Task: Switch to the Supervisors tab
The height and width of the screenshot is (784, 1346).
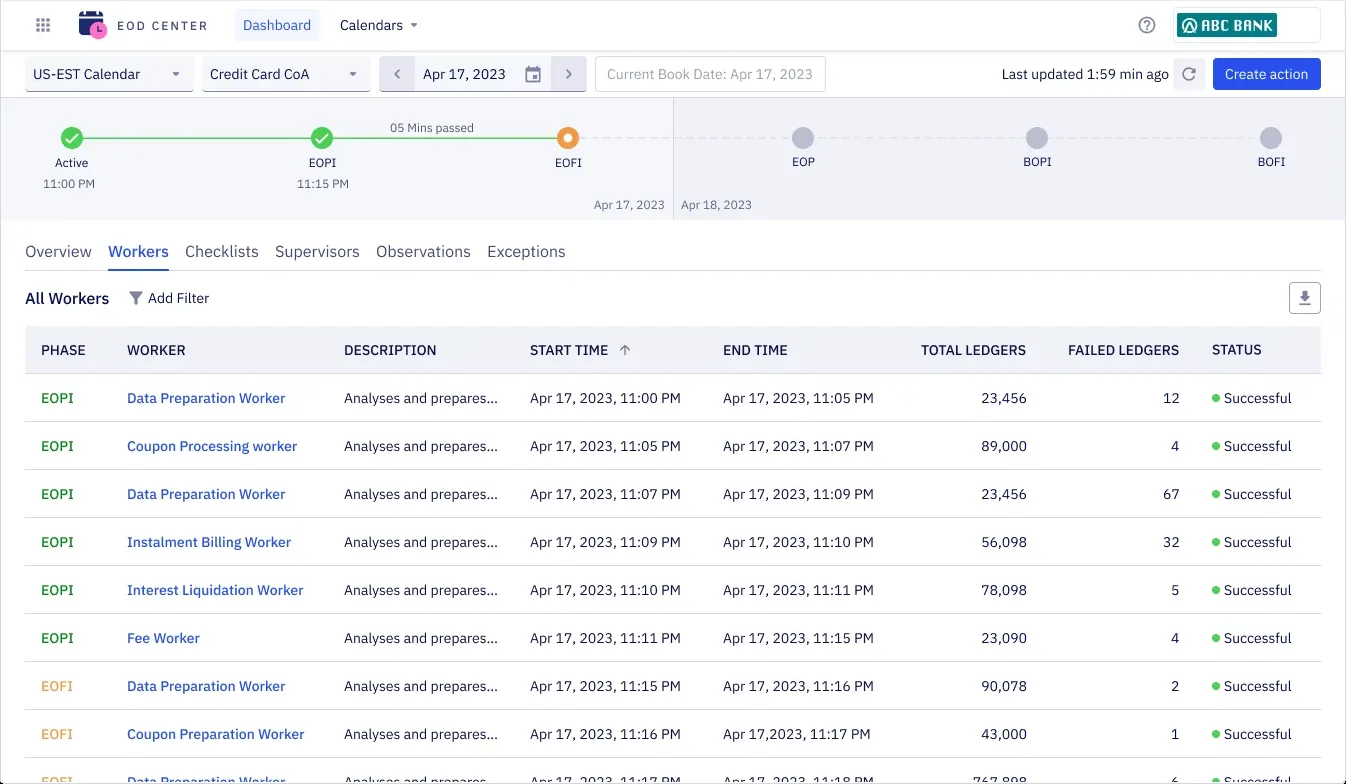Action: click(317, 252)
